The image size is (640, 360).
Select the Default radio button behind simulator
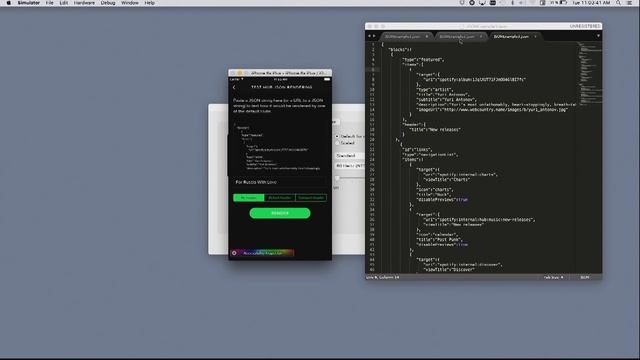[337, 136]
